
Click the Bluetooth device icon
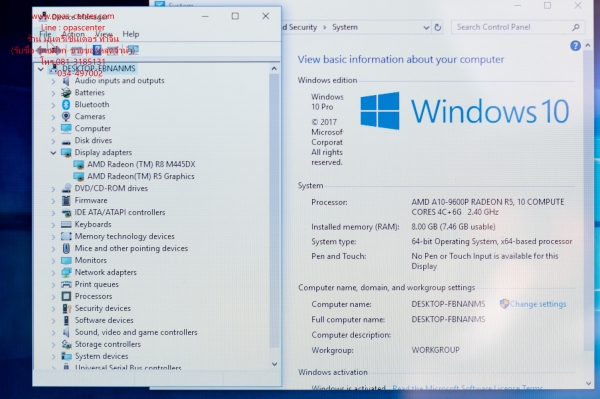(66, 104)
